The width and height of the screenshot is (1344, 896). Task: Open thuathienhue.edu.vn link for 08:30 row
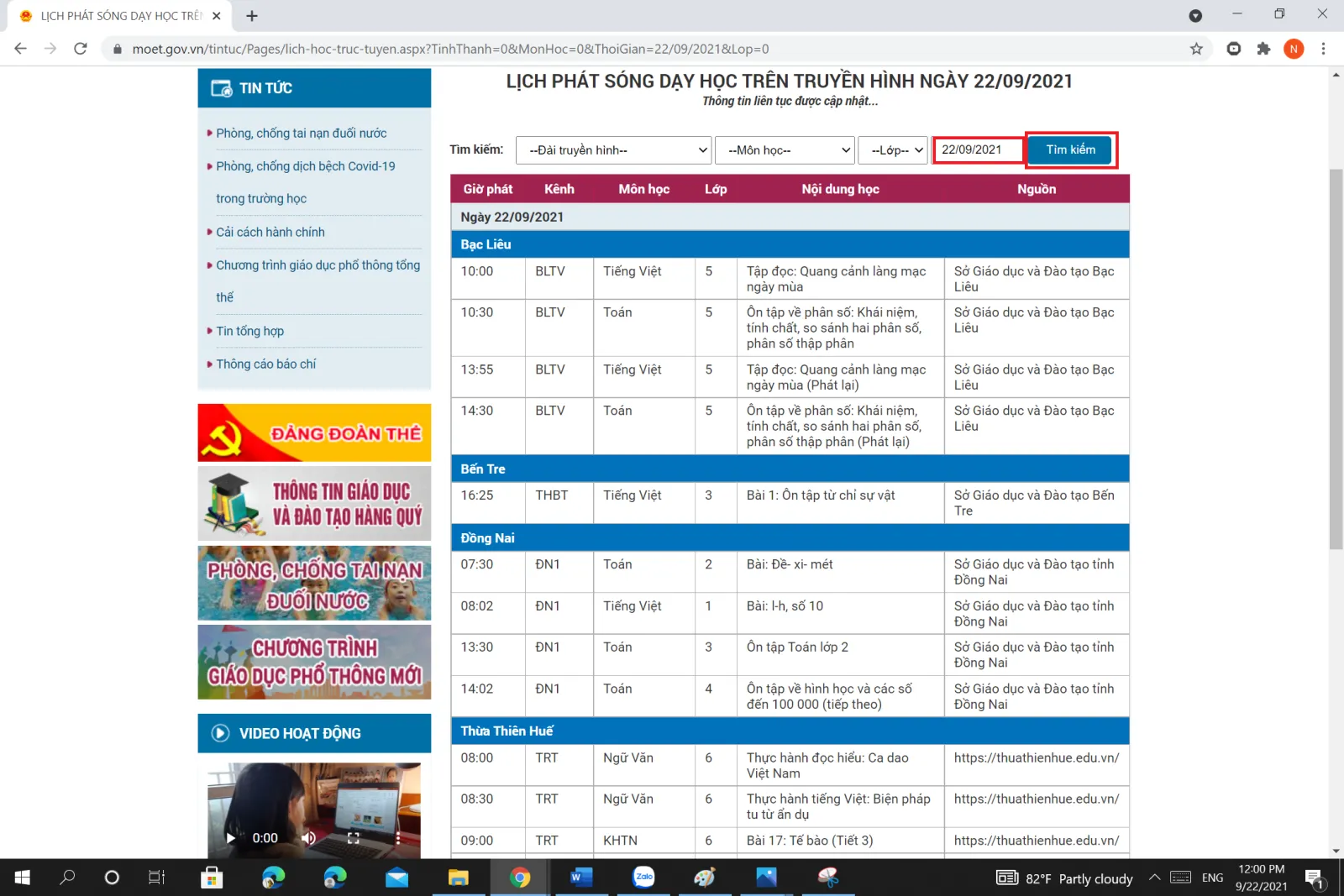tap(1036, 799)
